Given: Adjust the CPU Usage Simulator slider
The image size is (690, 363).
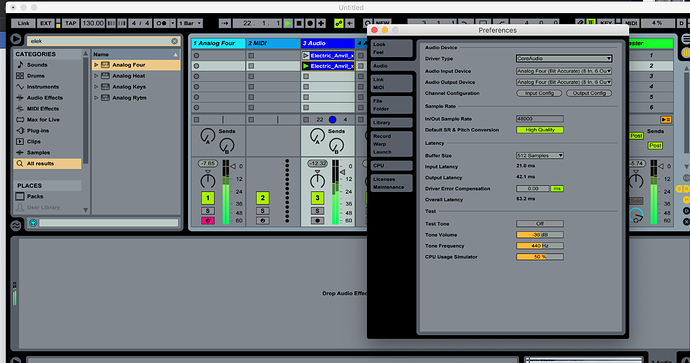Looking at the screenshot, I should (x=540, y=257).
